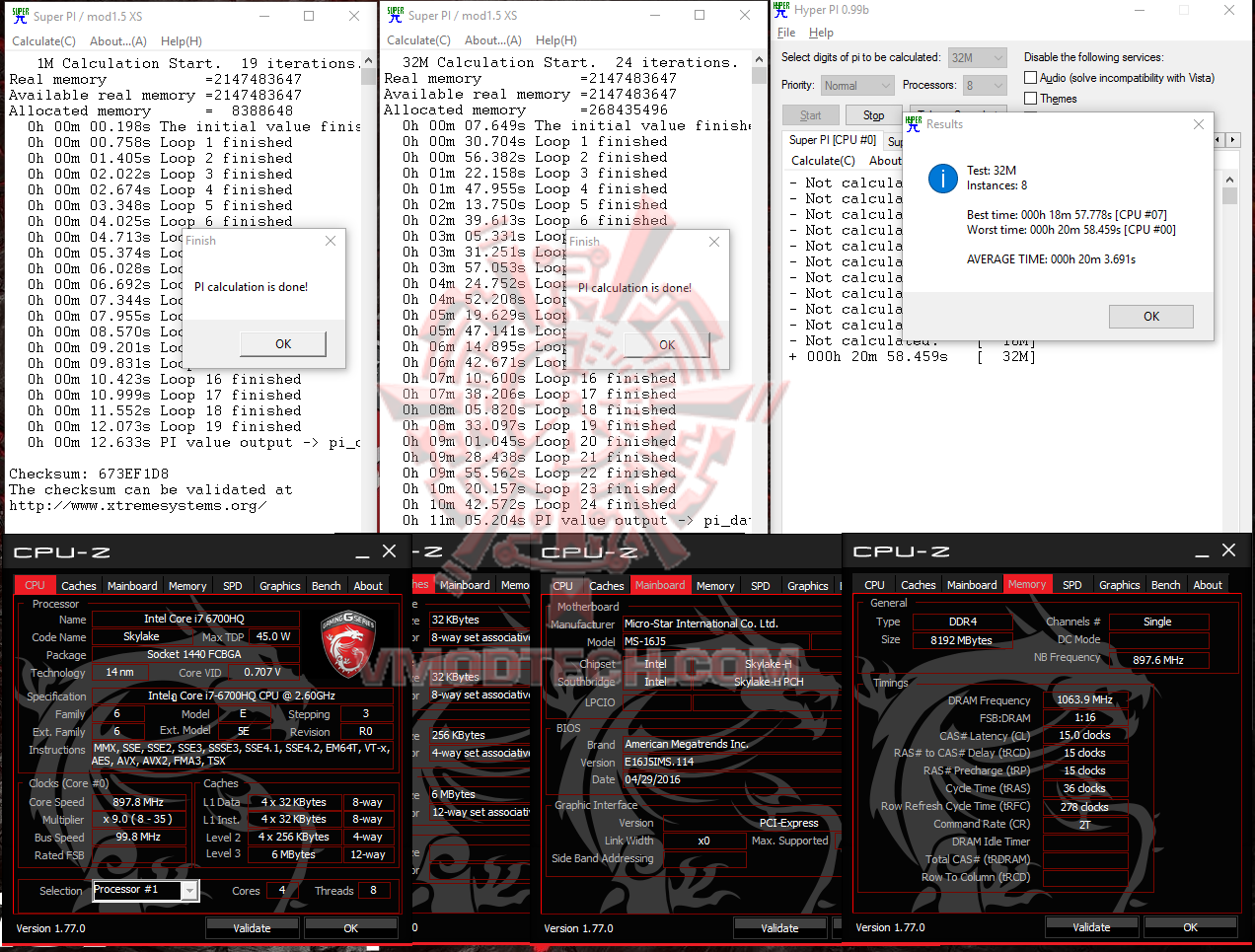Screen dimensions: 1255x952
Task: Click right tab-scroll arrow in Hyper PI
Action: click(x=1232, y=140)
